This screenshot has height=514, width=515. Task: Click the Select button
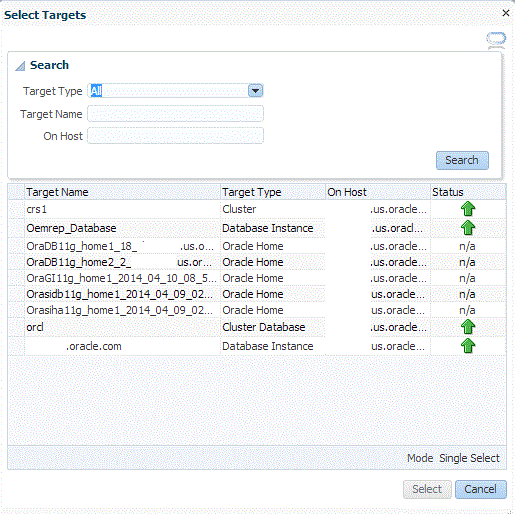[427, 489]
